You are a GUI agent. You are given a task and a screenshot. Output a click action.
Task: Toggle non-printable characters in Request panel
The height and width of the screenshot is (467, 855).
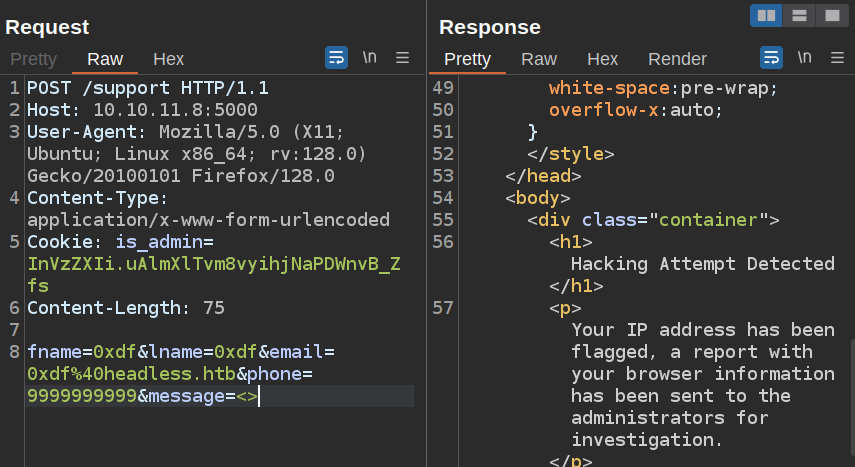370,58
